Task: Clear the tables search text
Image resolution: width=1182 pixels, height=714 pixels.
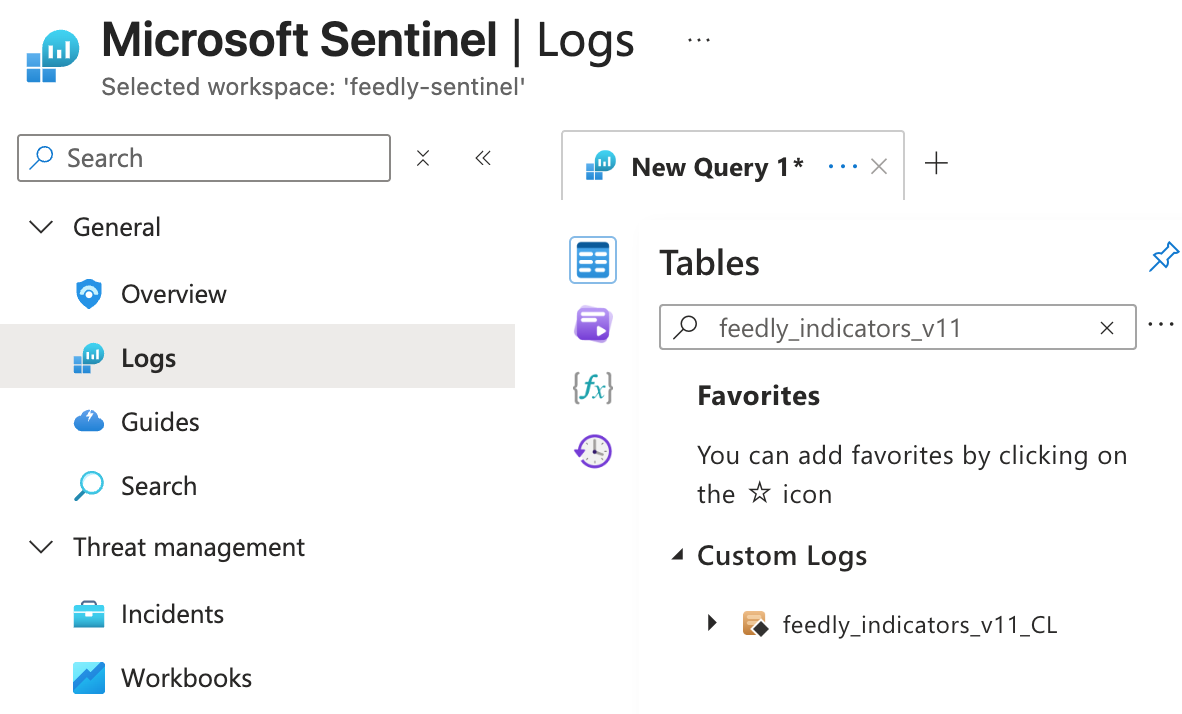Action: (1107, 328)
